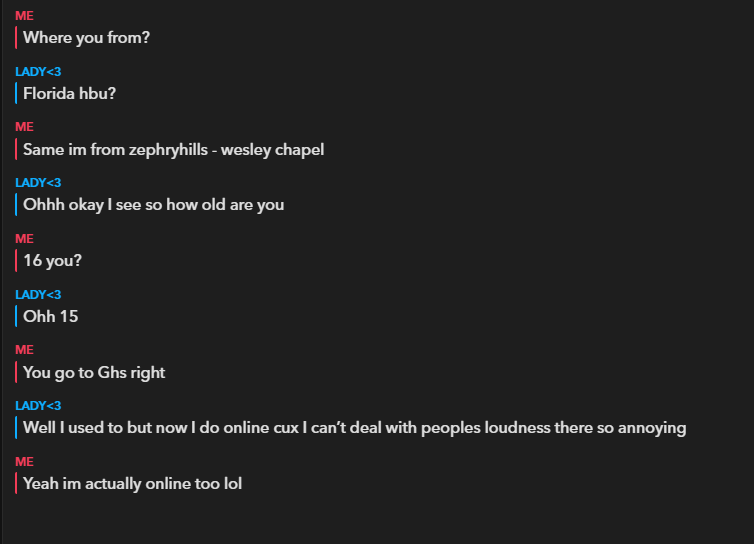Click the ME label above "16 you?"

click(24, 239)
